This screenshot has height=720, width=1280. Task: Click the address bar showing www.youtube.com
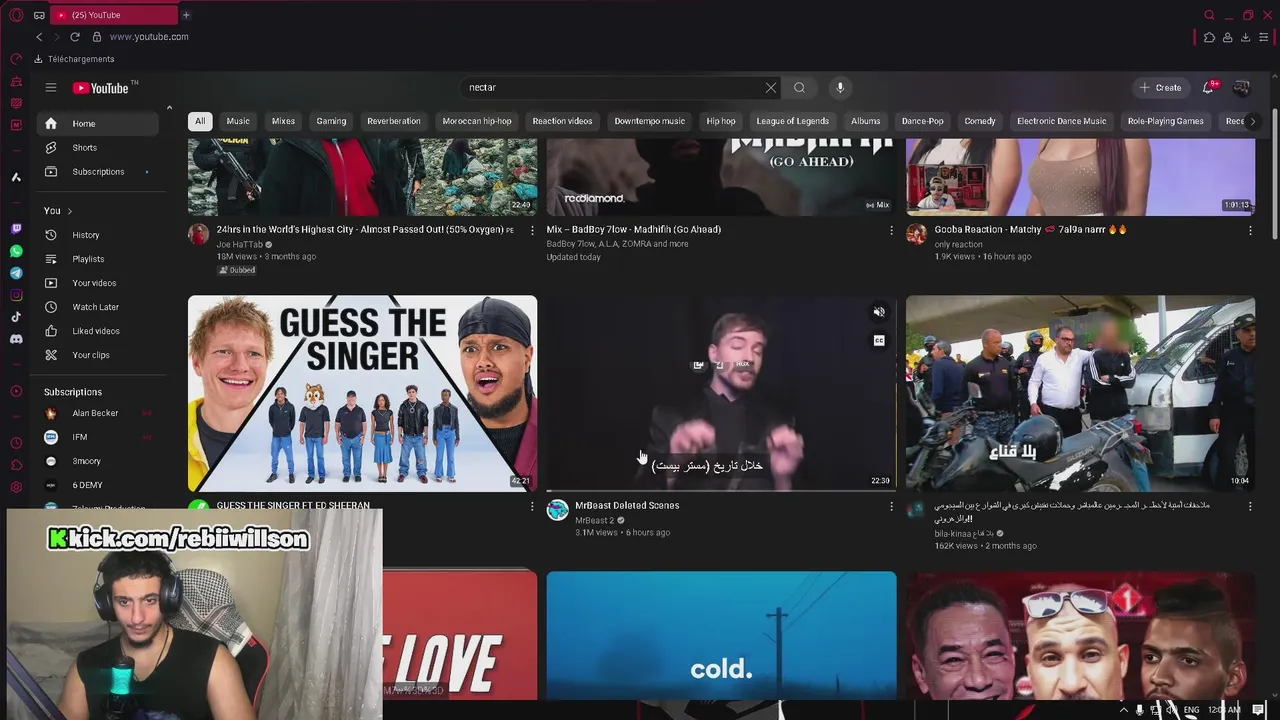coord(149,37)
